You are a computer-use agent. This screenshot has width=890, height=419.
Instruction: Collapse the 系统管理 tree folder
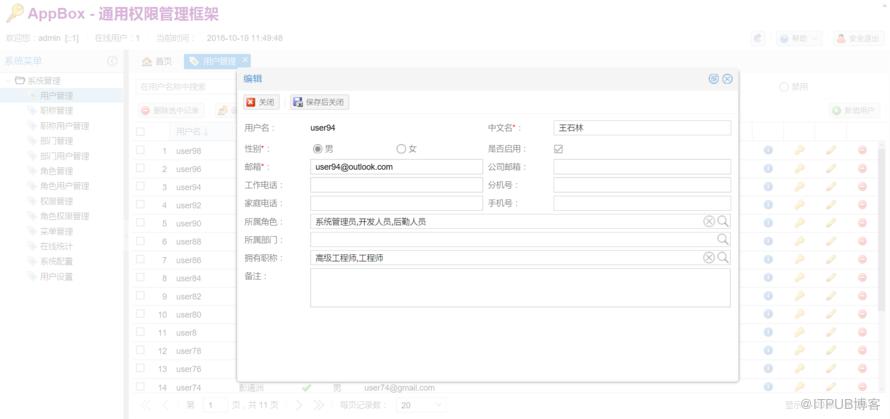(9, 81)
